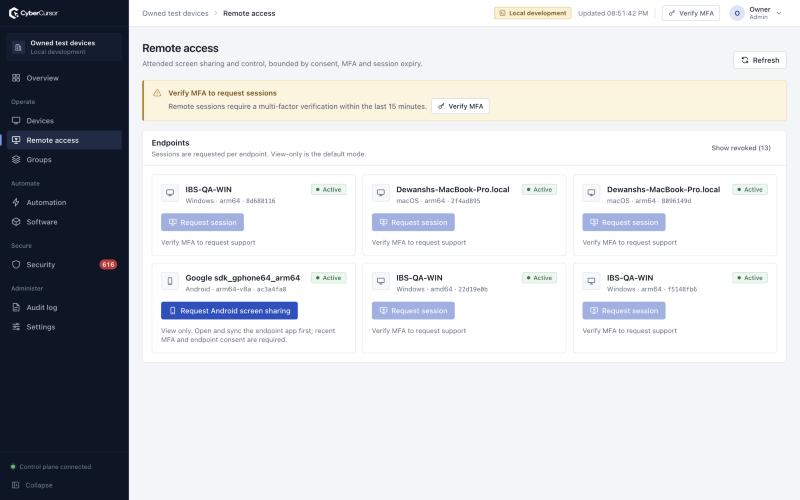Click 'Windows · amd64 · 22d19e8b' text
This screenshot has width=800, height=500.
[442, 289]
